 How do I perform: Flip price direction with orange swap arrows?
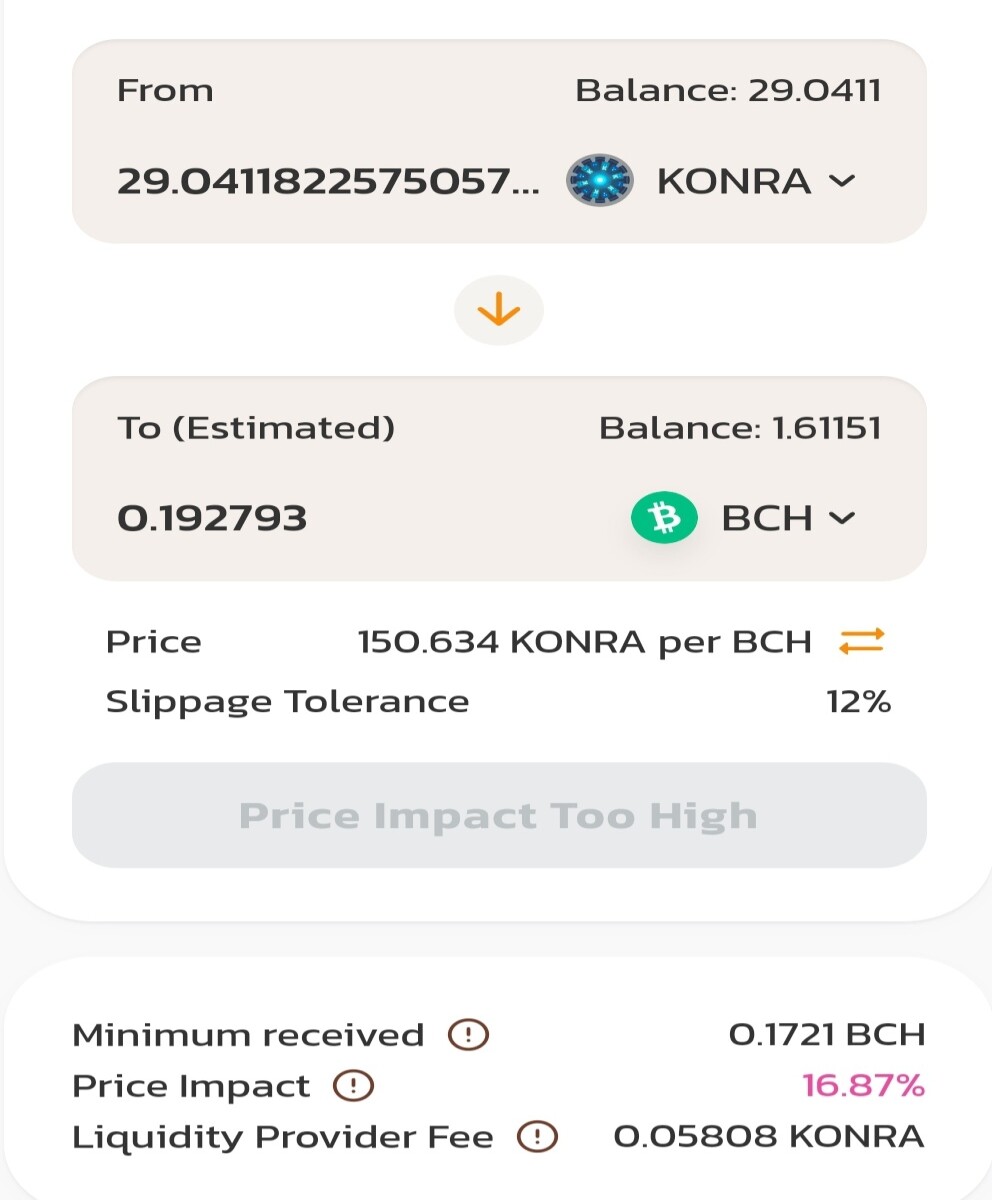(x=862, y=641)
